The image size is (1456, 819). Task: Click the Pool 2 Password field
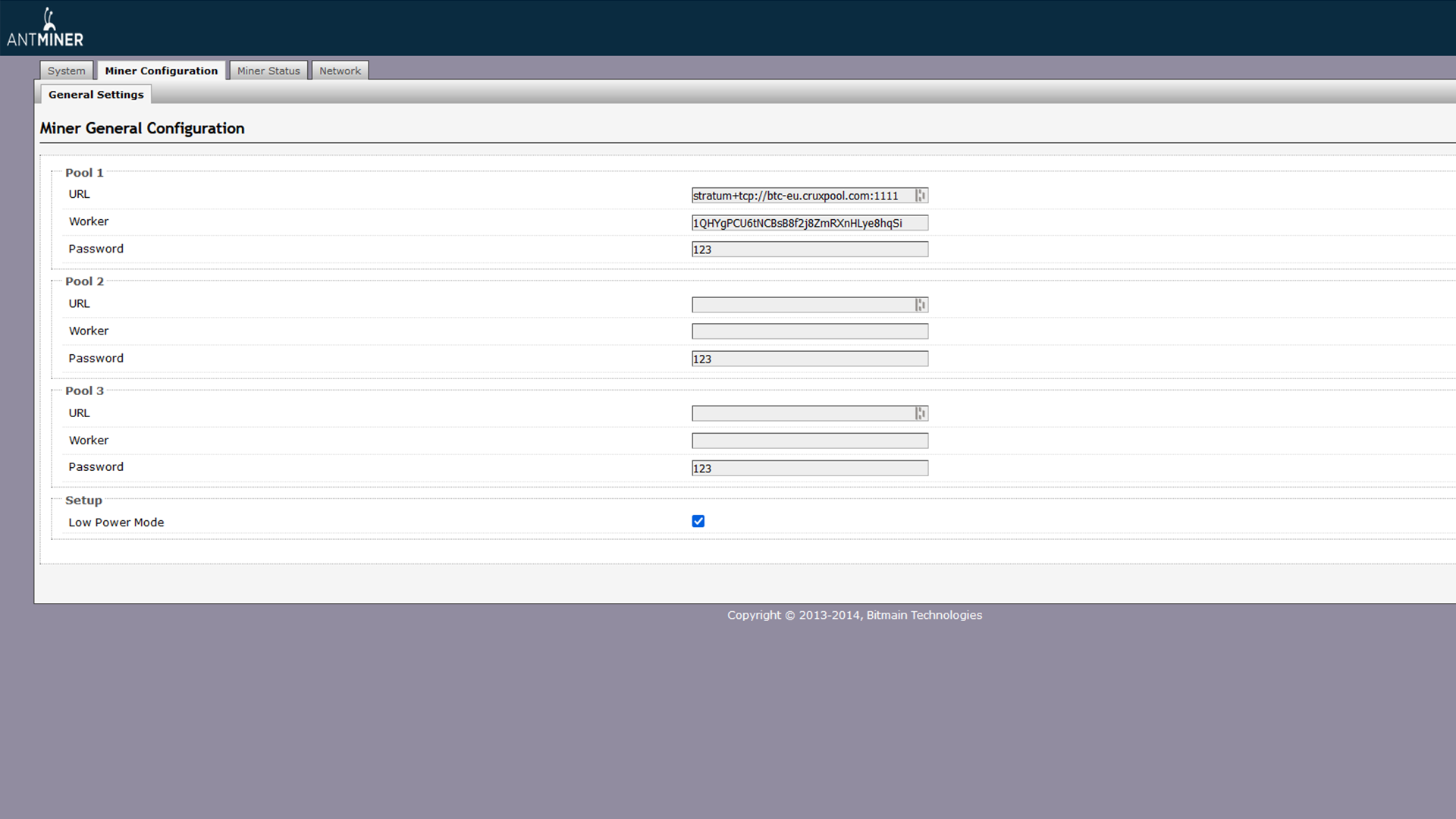coord(809,359)
